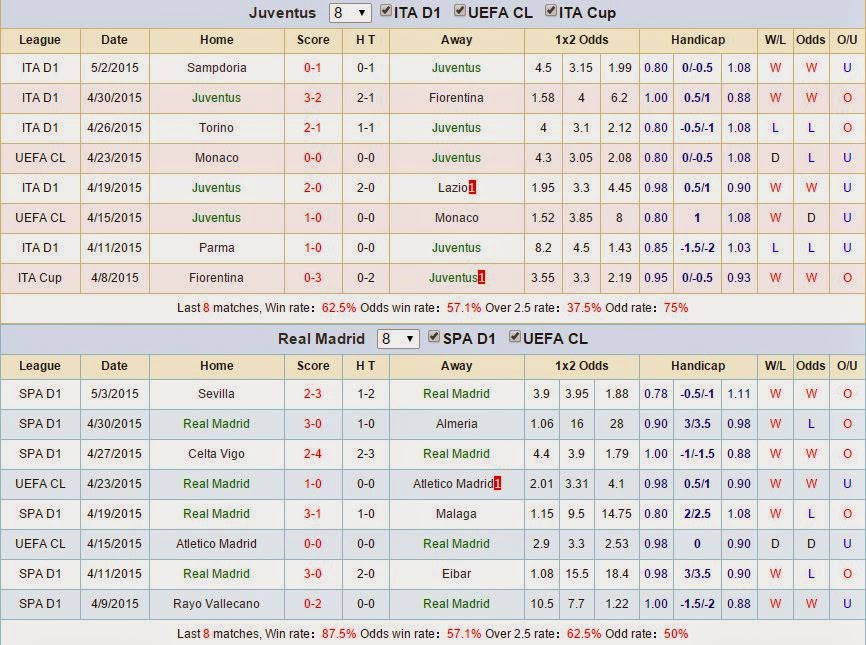Uncheck the SPA D1 checkbox
Screen dimensions: 866x645
click(x=434, y=337)
